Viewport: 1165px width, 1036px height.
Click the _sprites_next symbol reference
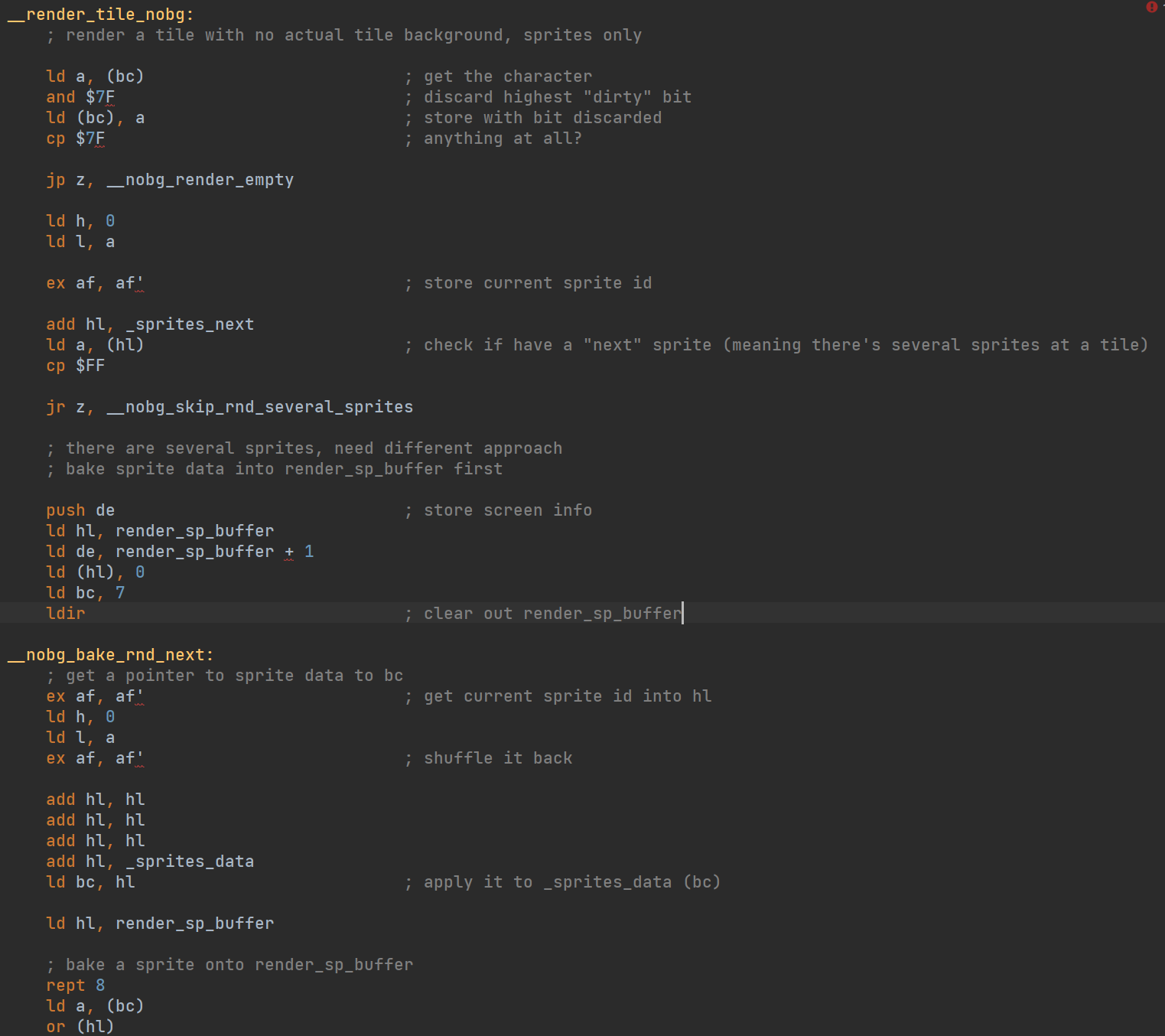[190, 324]
